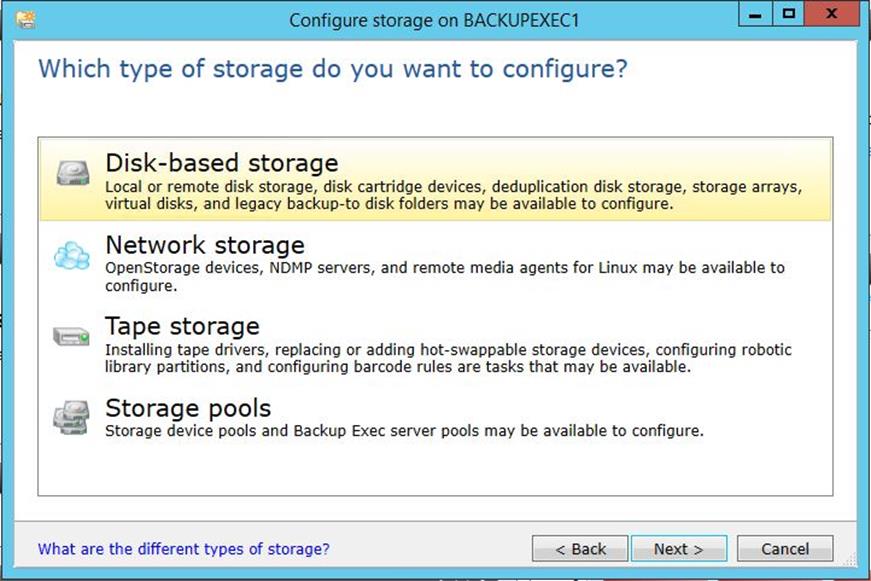Click the description mentioning OpenStorage devices and NDMP
Viewport: 871px width, 581px height.
tap(444, 277)
